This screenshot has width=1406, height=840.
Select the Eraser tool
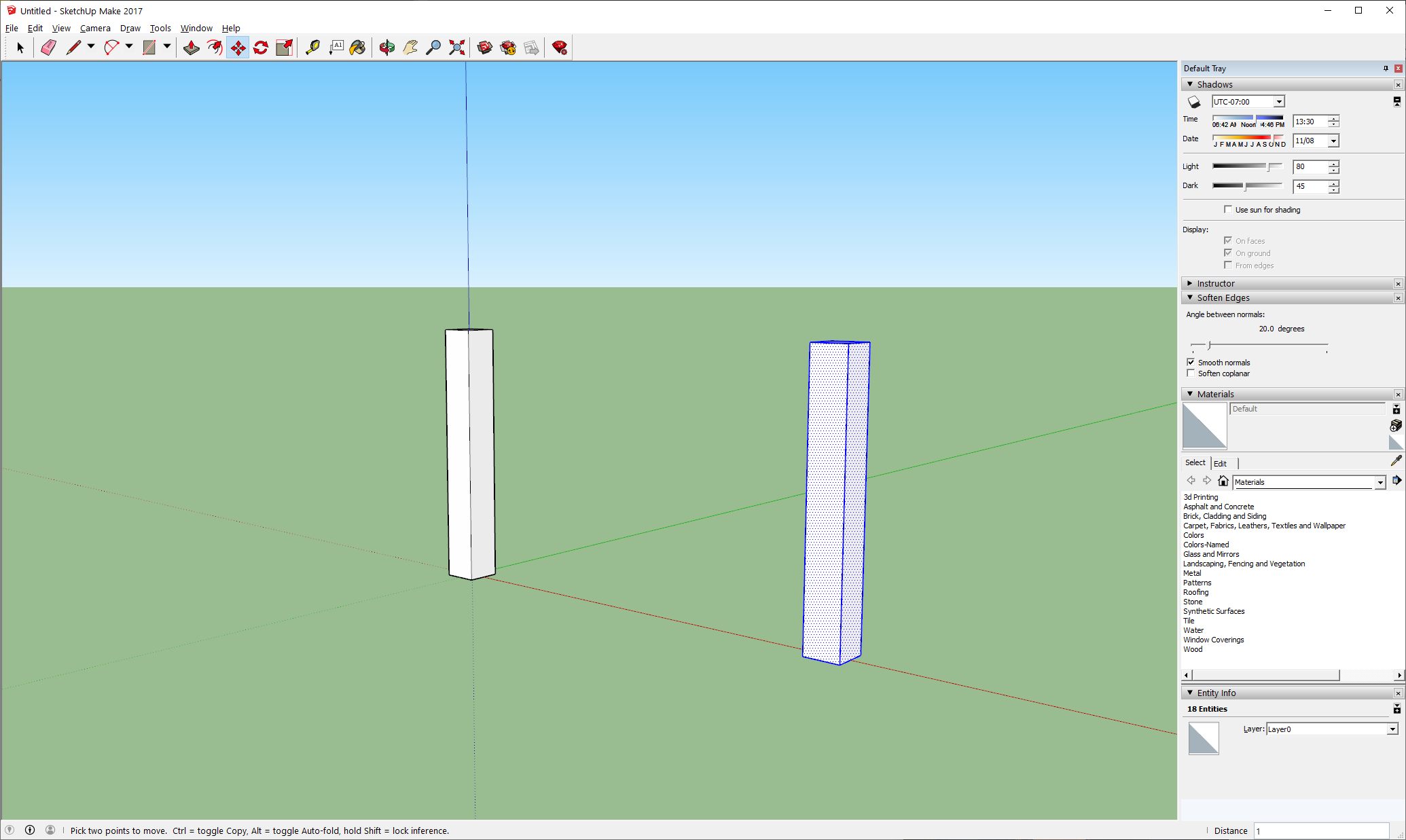48,48
